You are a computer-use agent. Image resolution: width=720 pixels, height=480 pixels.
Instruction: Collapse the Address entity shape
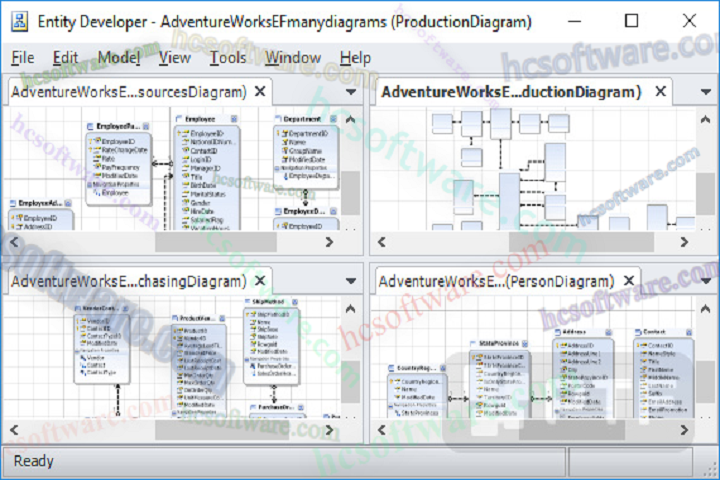tap(608, 332)
